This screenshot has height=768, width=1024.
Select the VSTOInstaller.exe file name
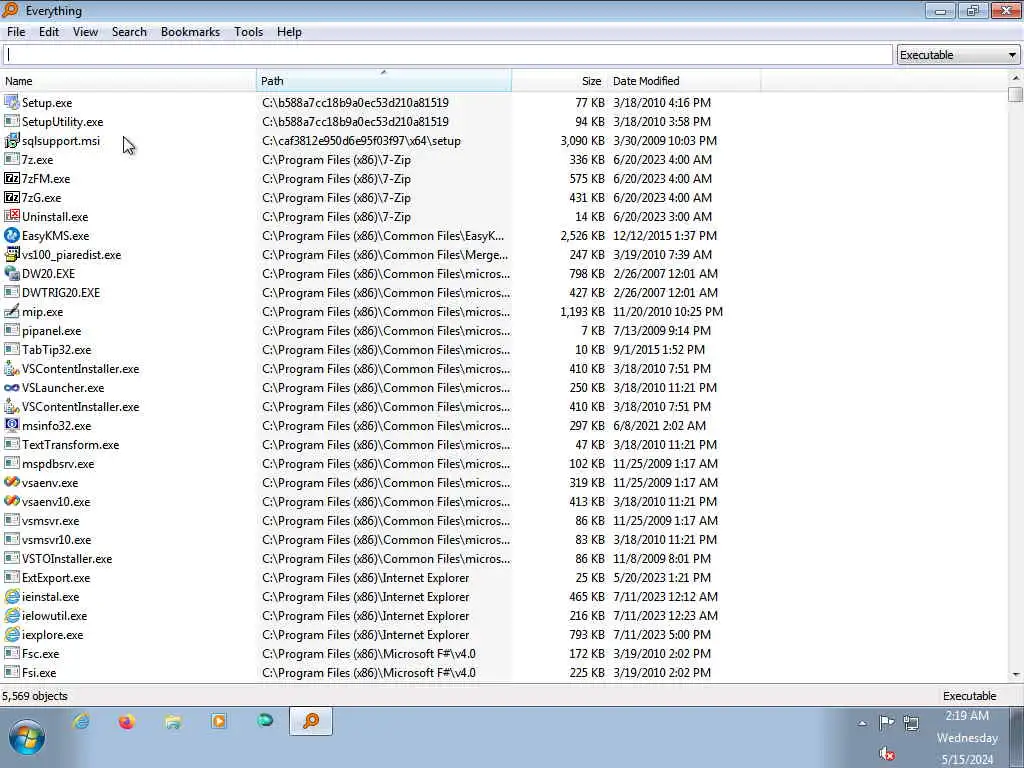[x=67, y=558]
